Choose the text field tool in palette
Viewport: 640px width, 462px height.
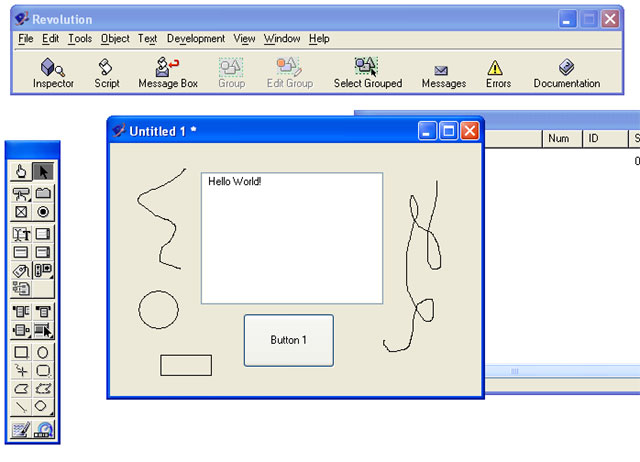pyautogui.click(x=21, y=234)
